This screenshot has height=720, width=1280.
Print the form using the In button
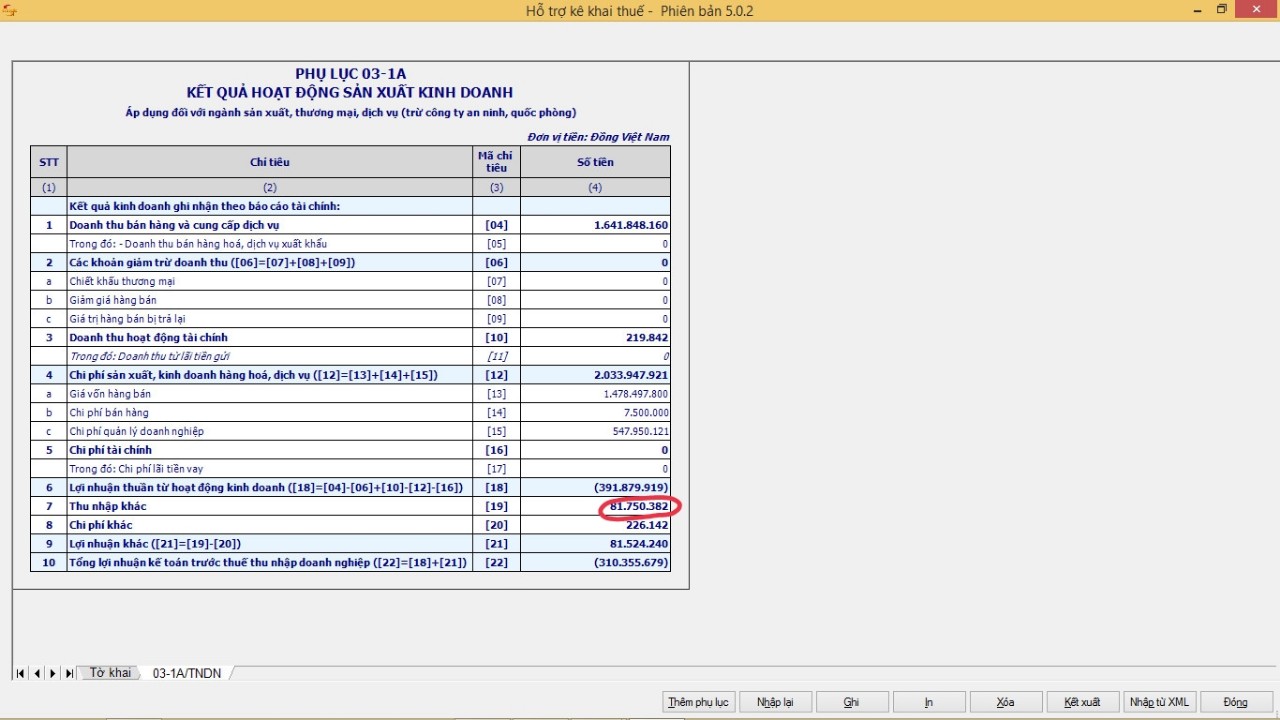(929, 702)
